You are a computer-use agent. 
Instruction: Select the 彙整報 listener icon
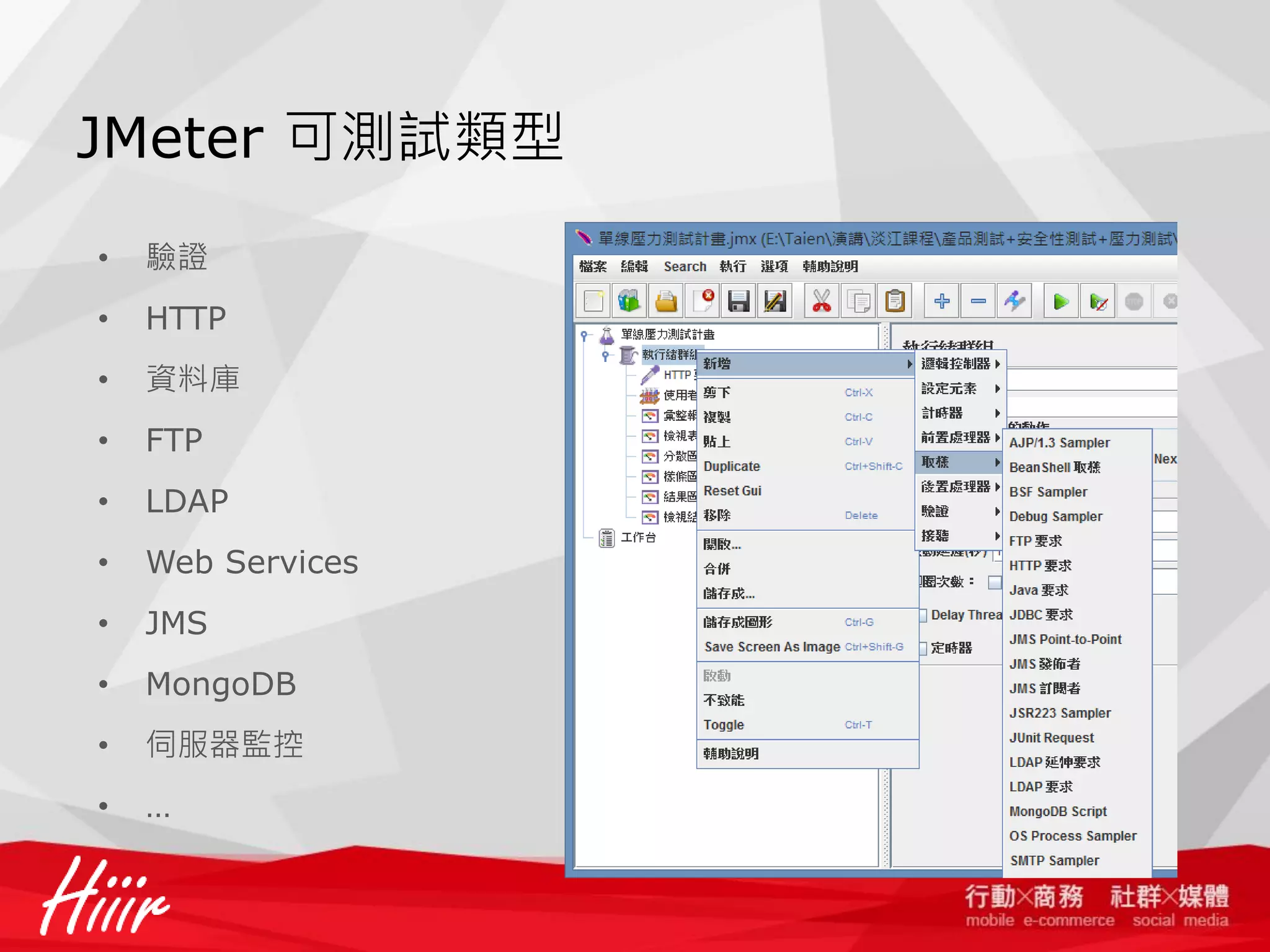[649, 416]
